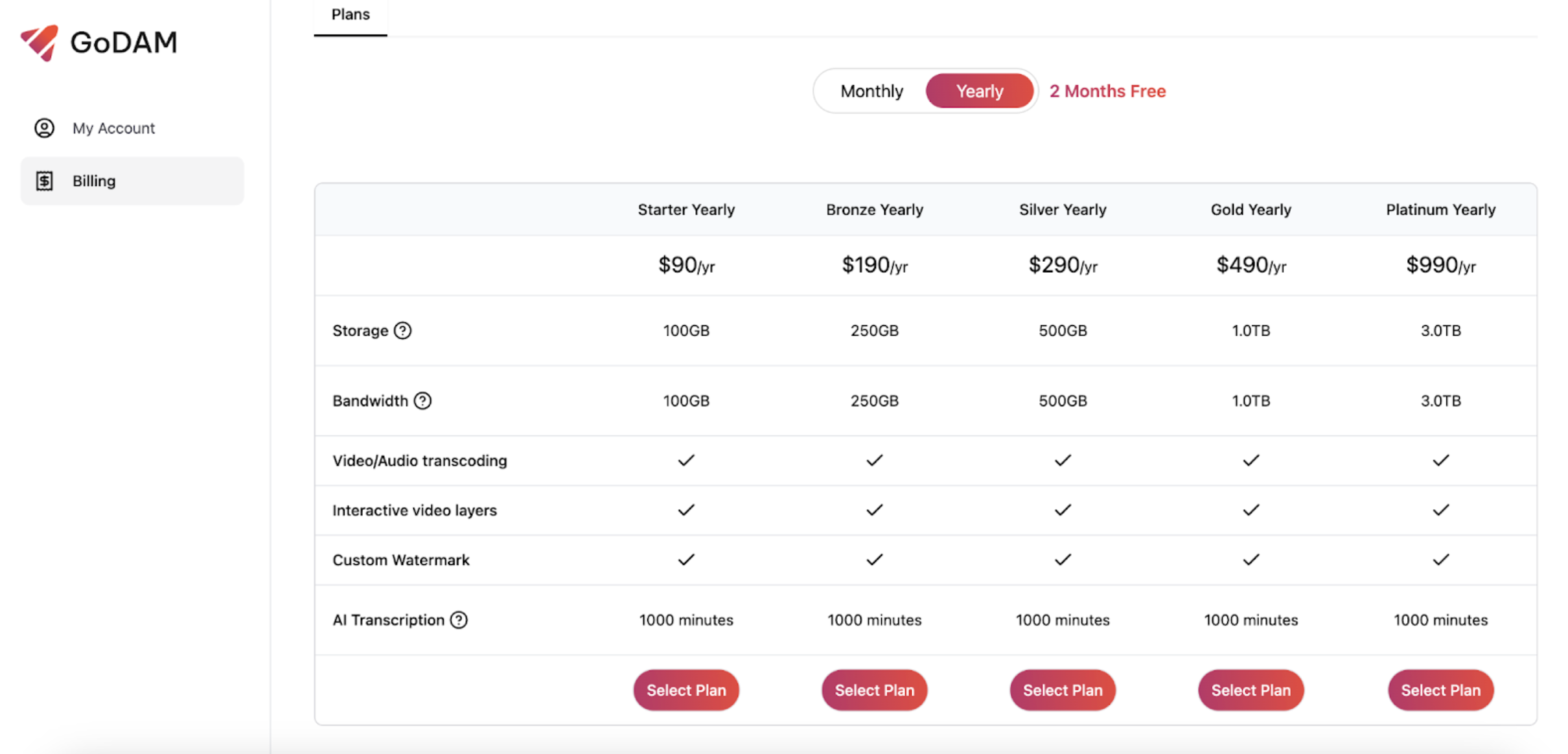Click the GoDAM logo icon

pos(40,43)
